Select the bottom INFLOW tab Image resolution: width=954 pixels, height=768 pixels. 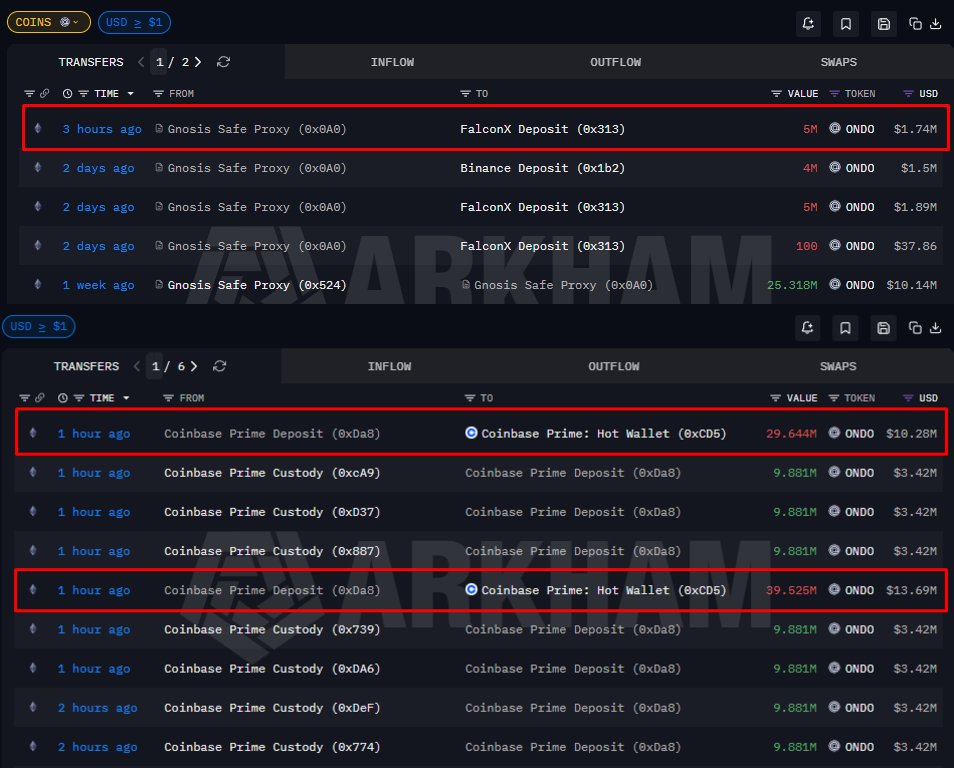(x=389, y=366)
